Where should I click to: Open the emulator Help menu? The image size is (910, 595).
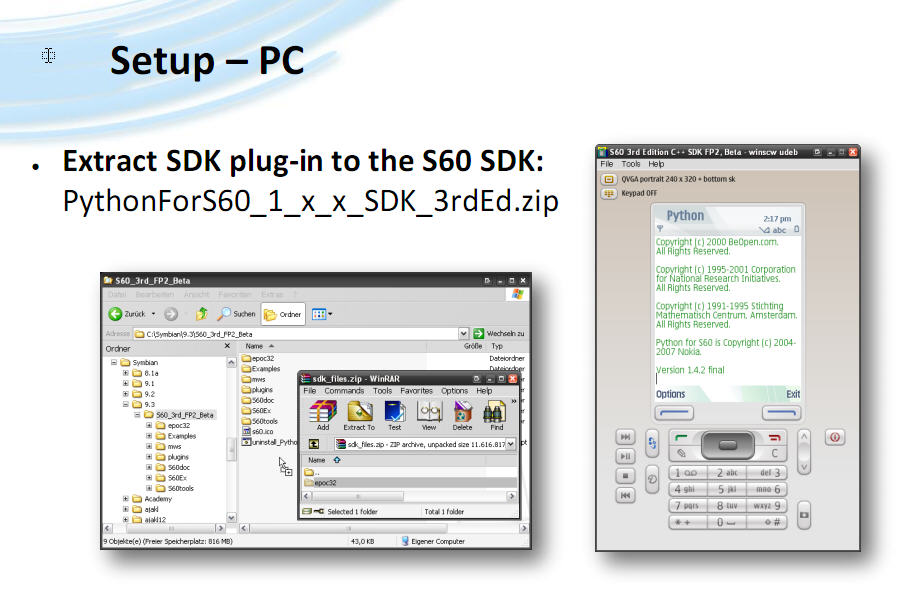(x=656, y=164)
